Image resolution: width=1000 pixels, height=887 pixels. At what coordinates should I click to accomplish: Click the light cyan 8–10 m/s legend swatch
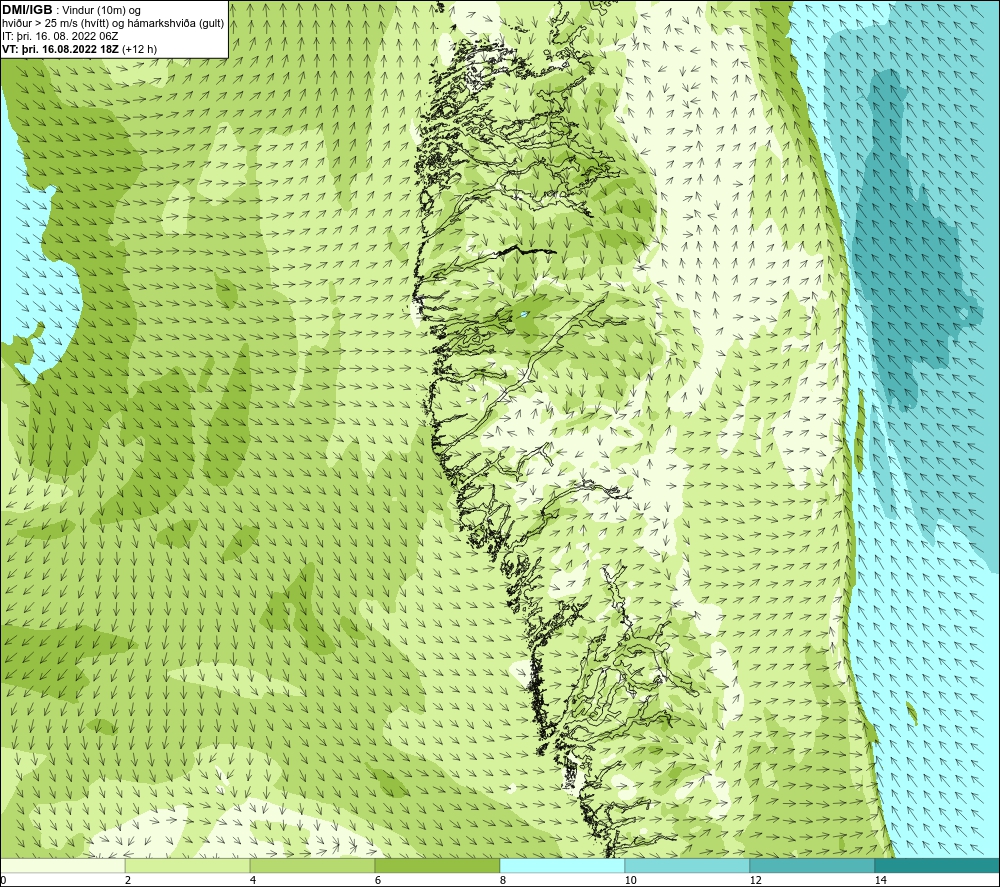pos(562,865)
